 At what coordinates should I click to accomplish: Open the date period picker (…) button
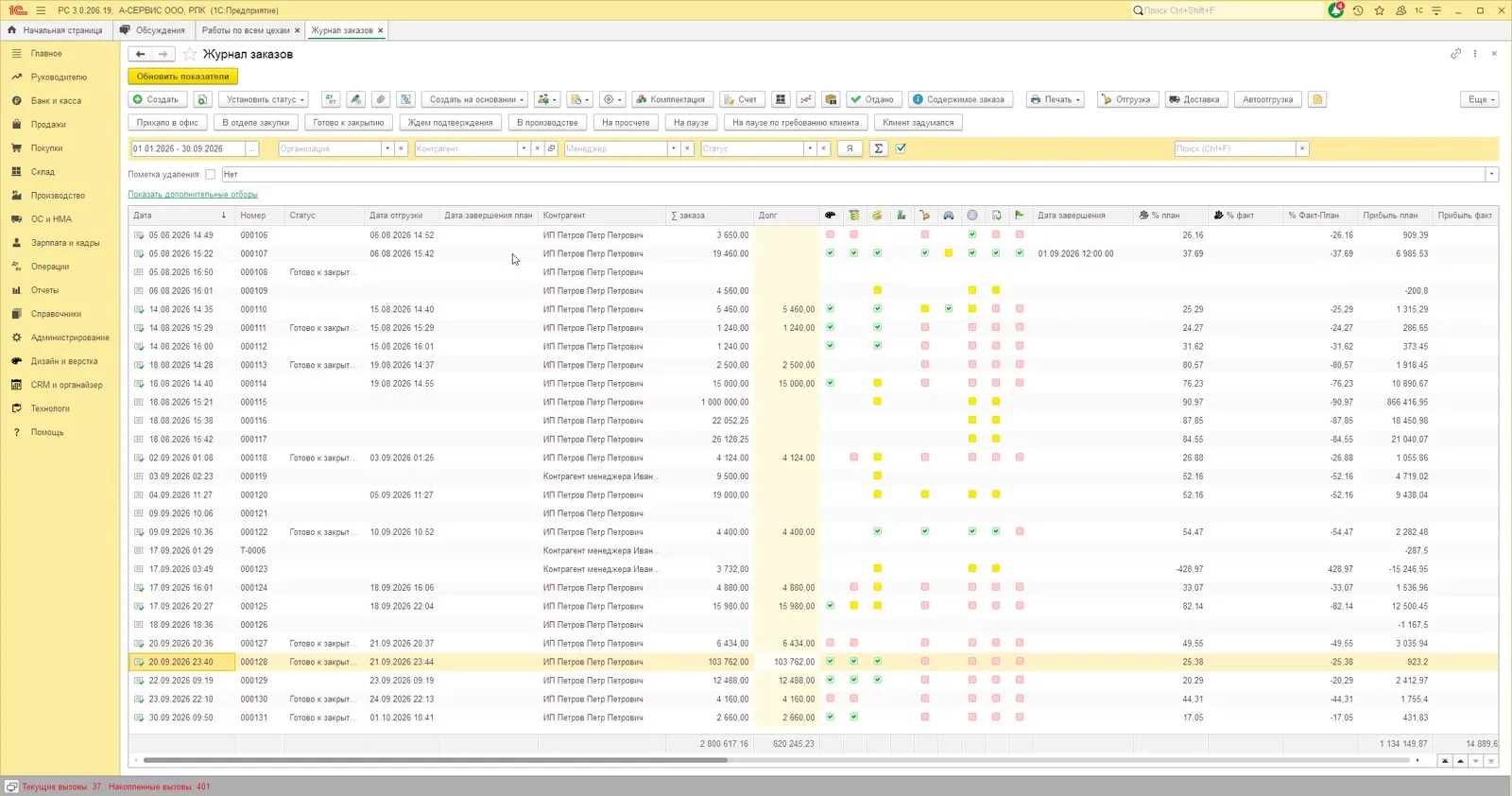252,148
